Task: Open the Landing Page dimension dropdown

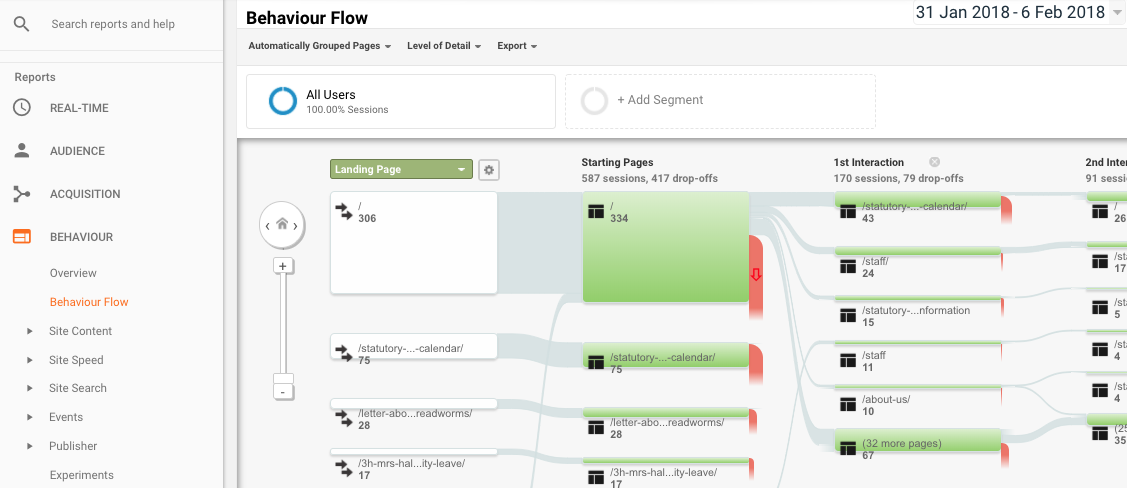Action: pyautogui.click(x=401, y=170)
